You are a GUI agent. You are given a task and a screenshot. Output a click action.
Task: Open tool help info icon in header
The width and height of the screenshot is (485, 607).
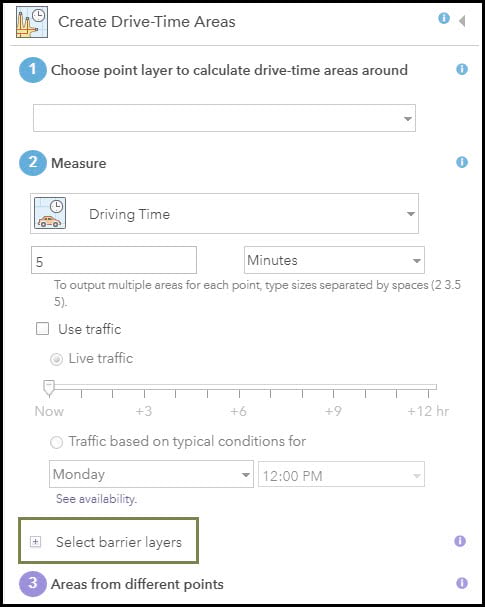tap(444, 18)
